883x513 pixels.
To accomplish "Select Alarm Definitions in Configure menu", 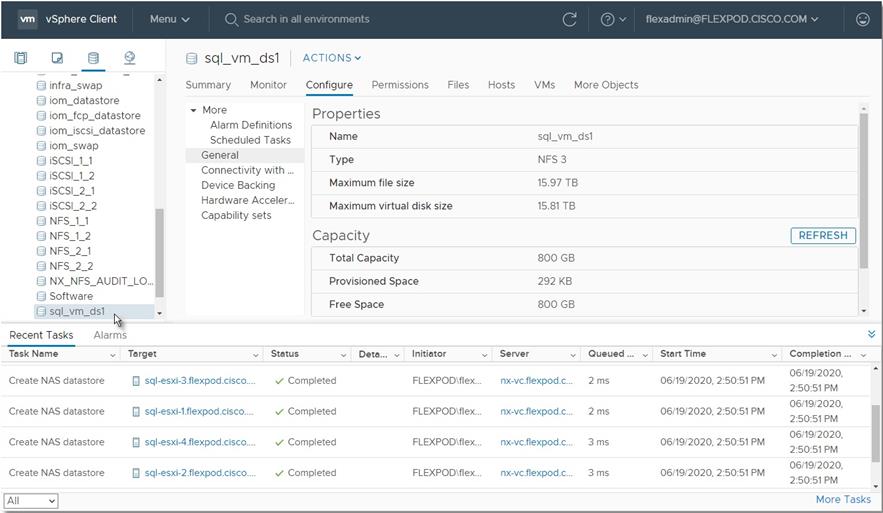I will 251,125.
